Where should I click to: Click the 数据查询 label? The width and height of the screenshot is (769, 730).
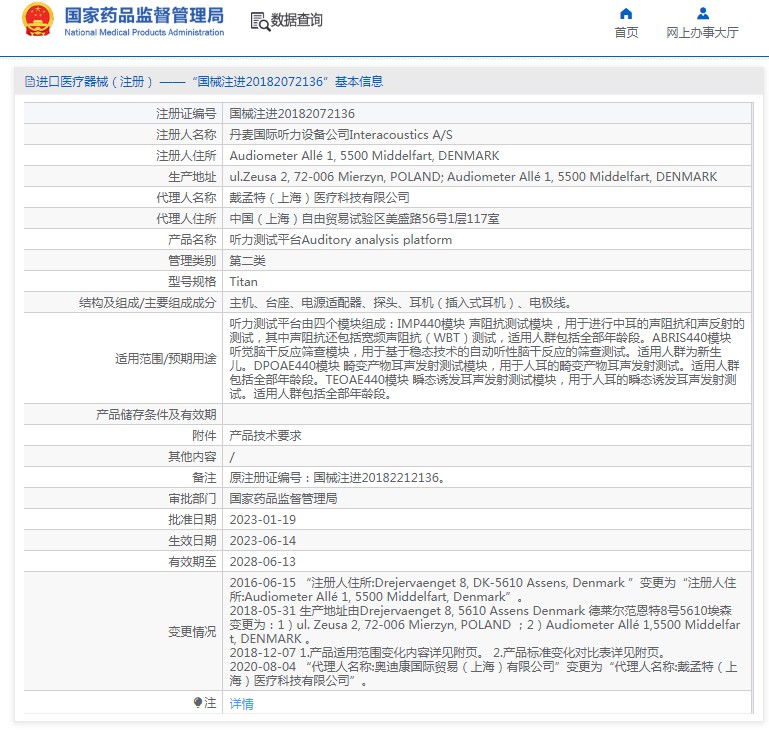pos(297,20)
